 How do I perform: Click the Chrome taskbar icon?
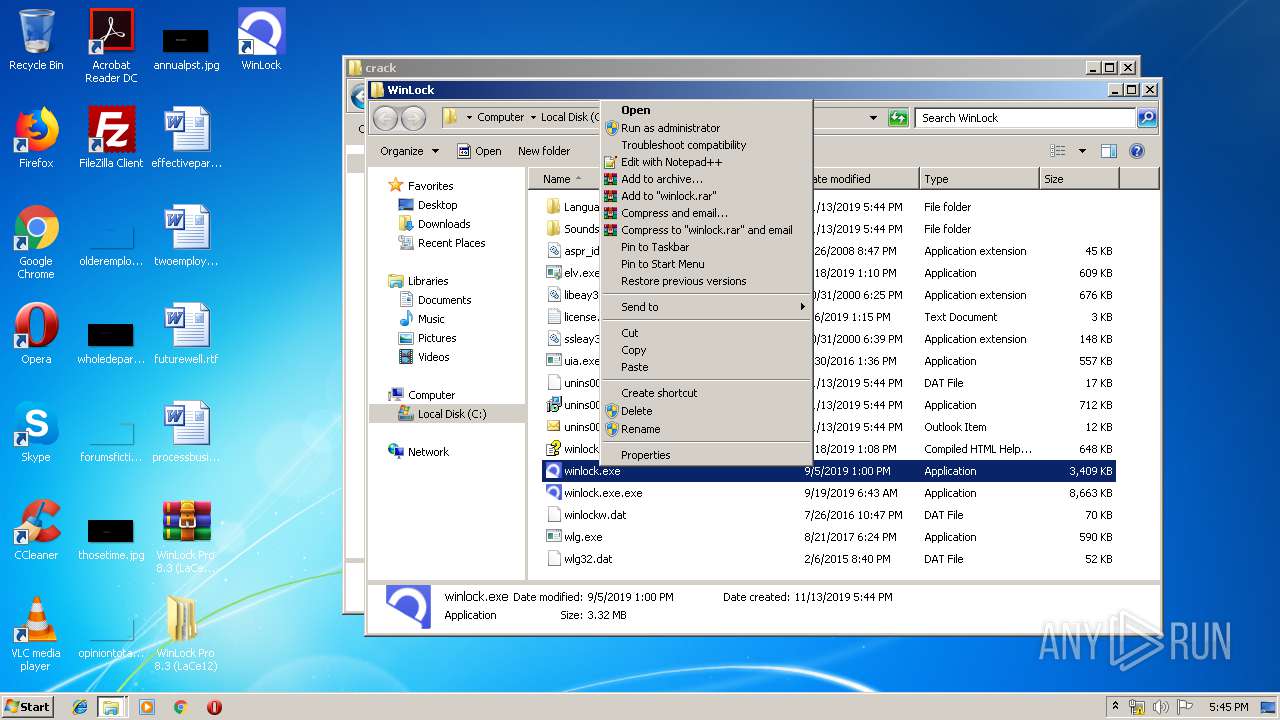tap(180, 707)
